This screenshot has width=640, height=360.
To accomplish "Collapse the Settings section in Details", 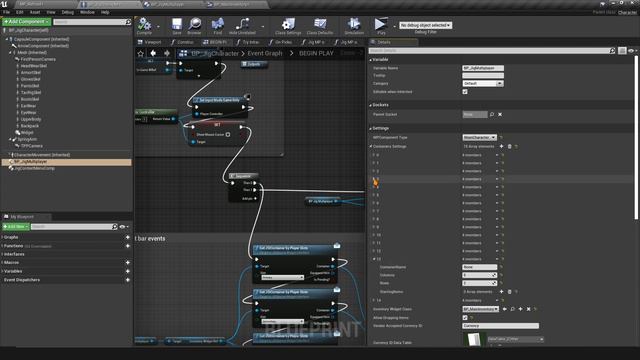I will [x=371, y=128].
